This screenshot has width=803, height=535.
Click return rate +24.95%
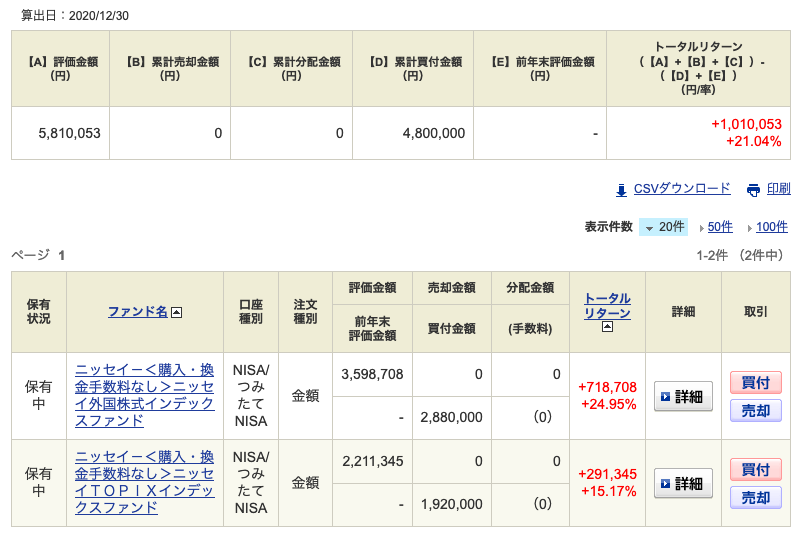click(609, 404)
